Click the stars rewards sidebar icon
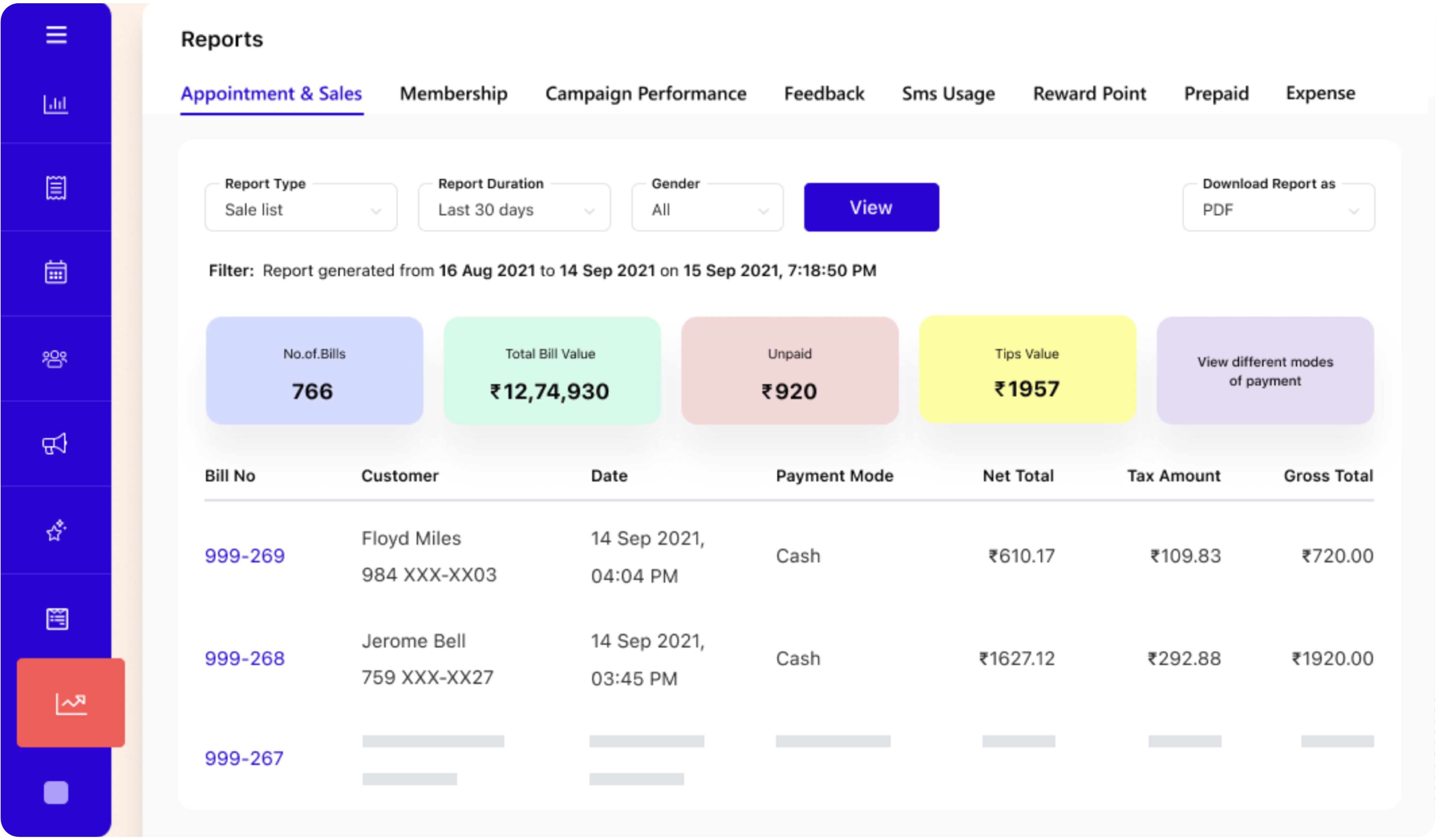The width and height of the screenshot is (1436, 840). [56, 531]
